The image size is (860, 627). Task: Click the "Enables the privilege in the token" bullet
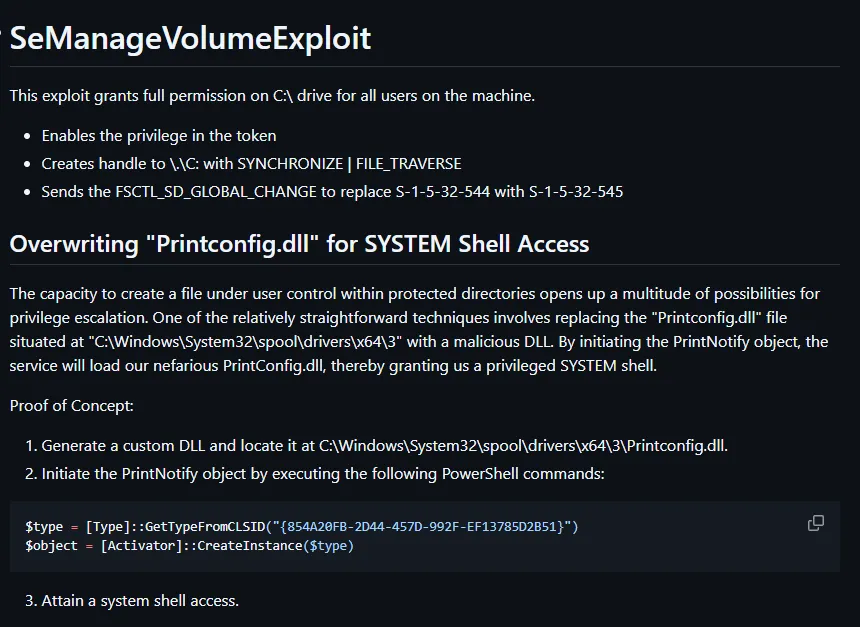159,135
